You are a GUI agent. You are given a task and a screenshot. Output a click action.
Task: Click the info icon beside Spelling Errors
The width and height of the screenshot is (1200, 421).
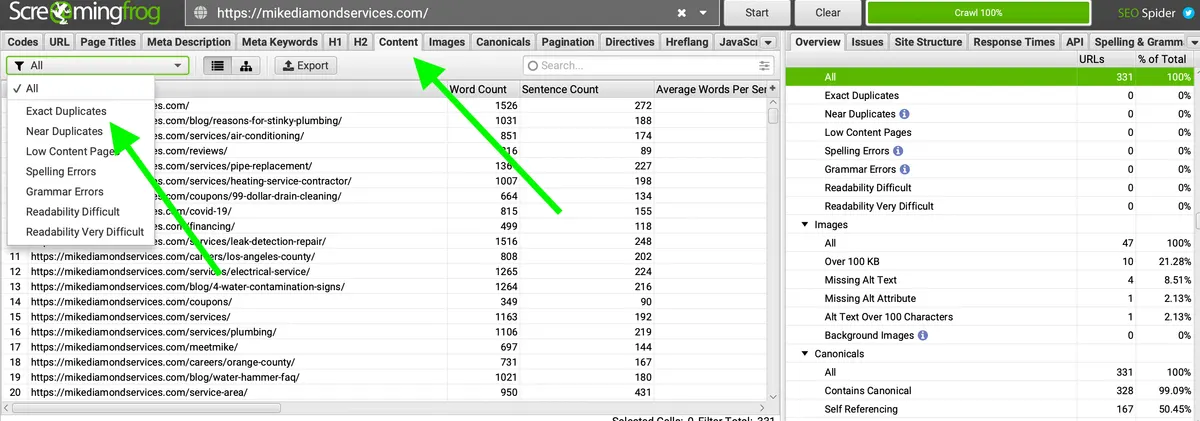click(897, 151)
